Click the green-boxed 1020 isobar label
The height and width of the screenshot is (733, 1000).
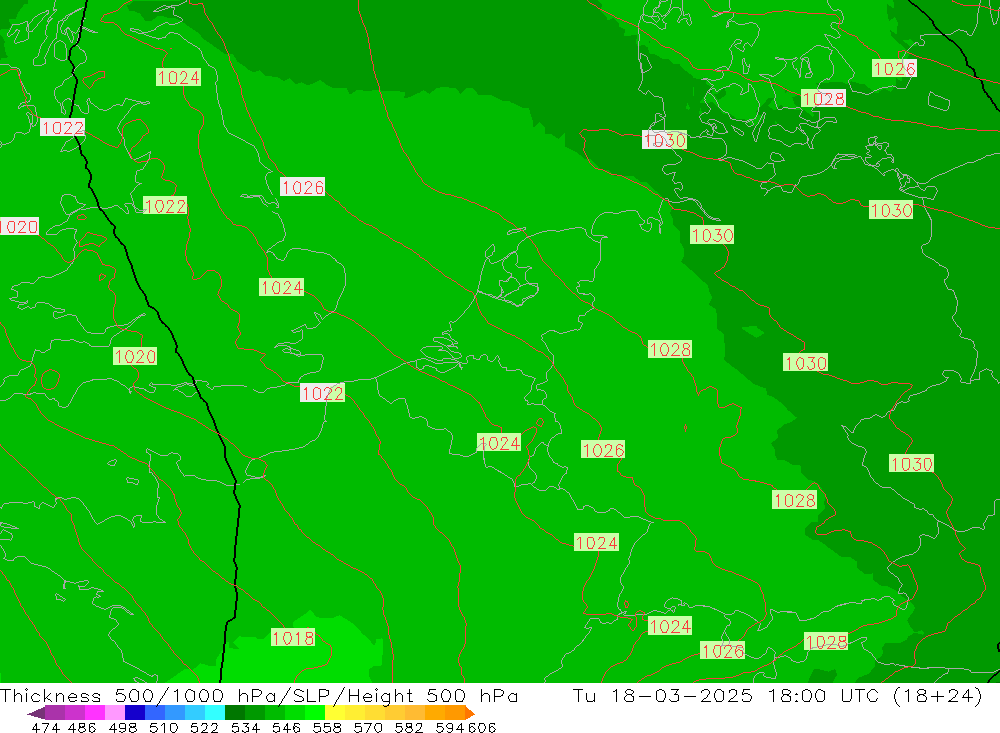[135, 356]
